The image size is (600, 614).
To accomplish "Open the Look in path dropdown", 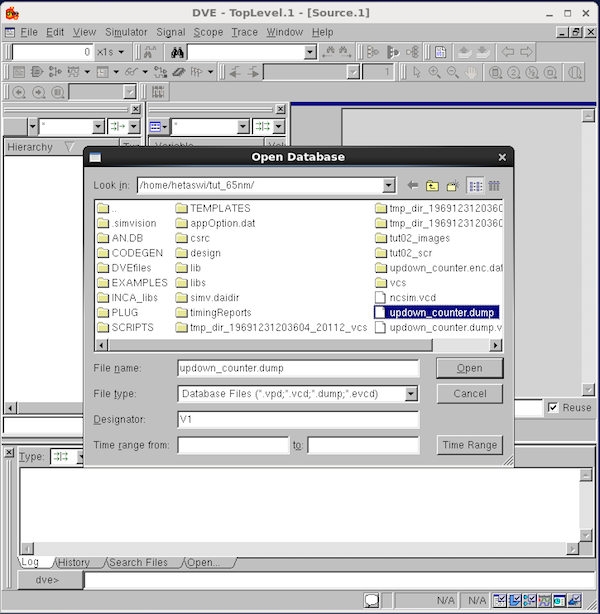I will pos(388,185).
